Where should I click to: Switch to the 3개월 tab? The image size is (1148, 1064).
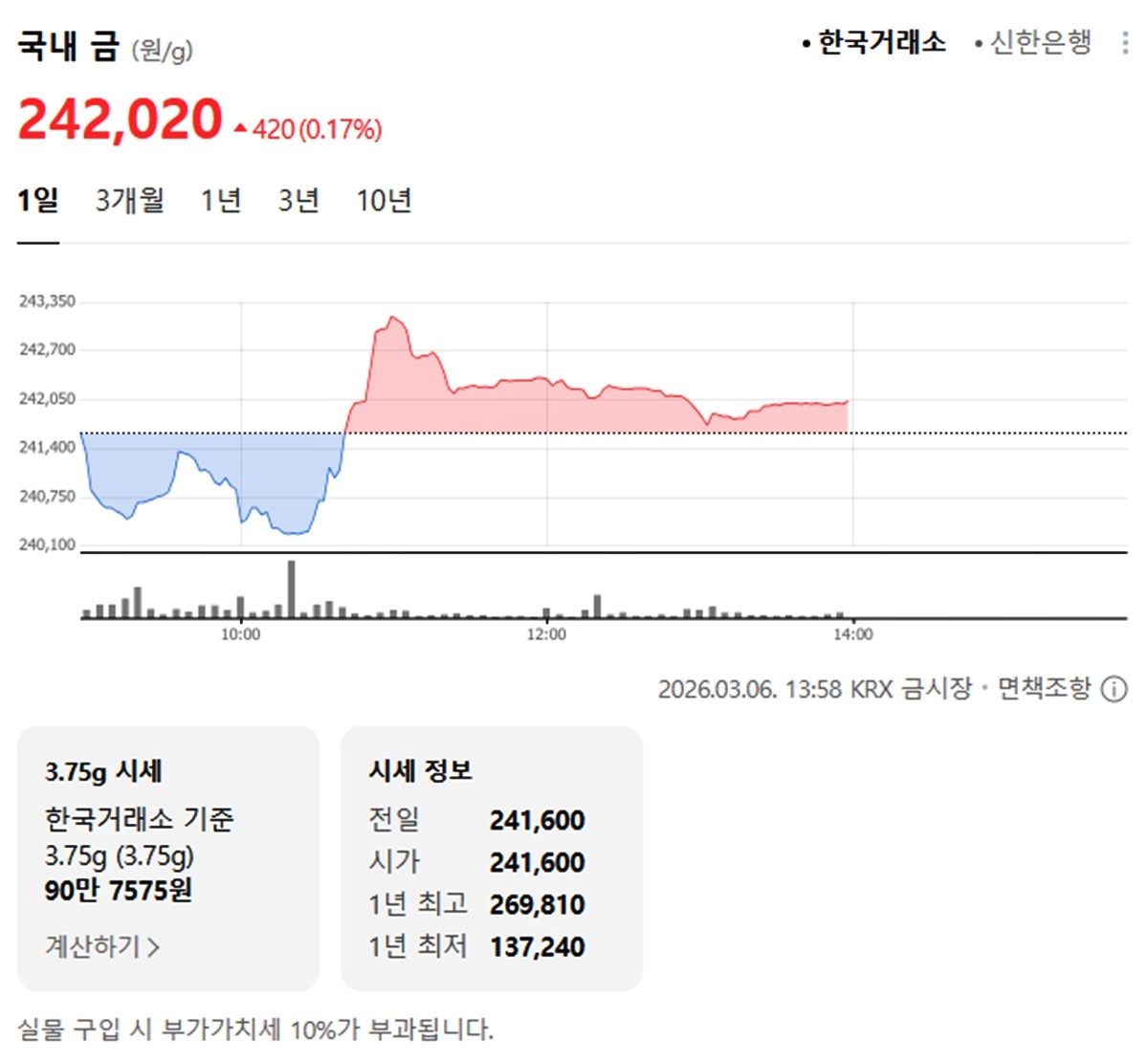129,200
